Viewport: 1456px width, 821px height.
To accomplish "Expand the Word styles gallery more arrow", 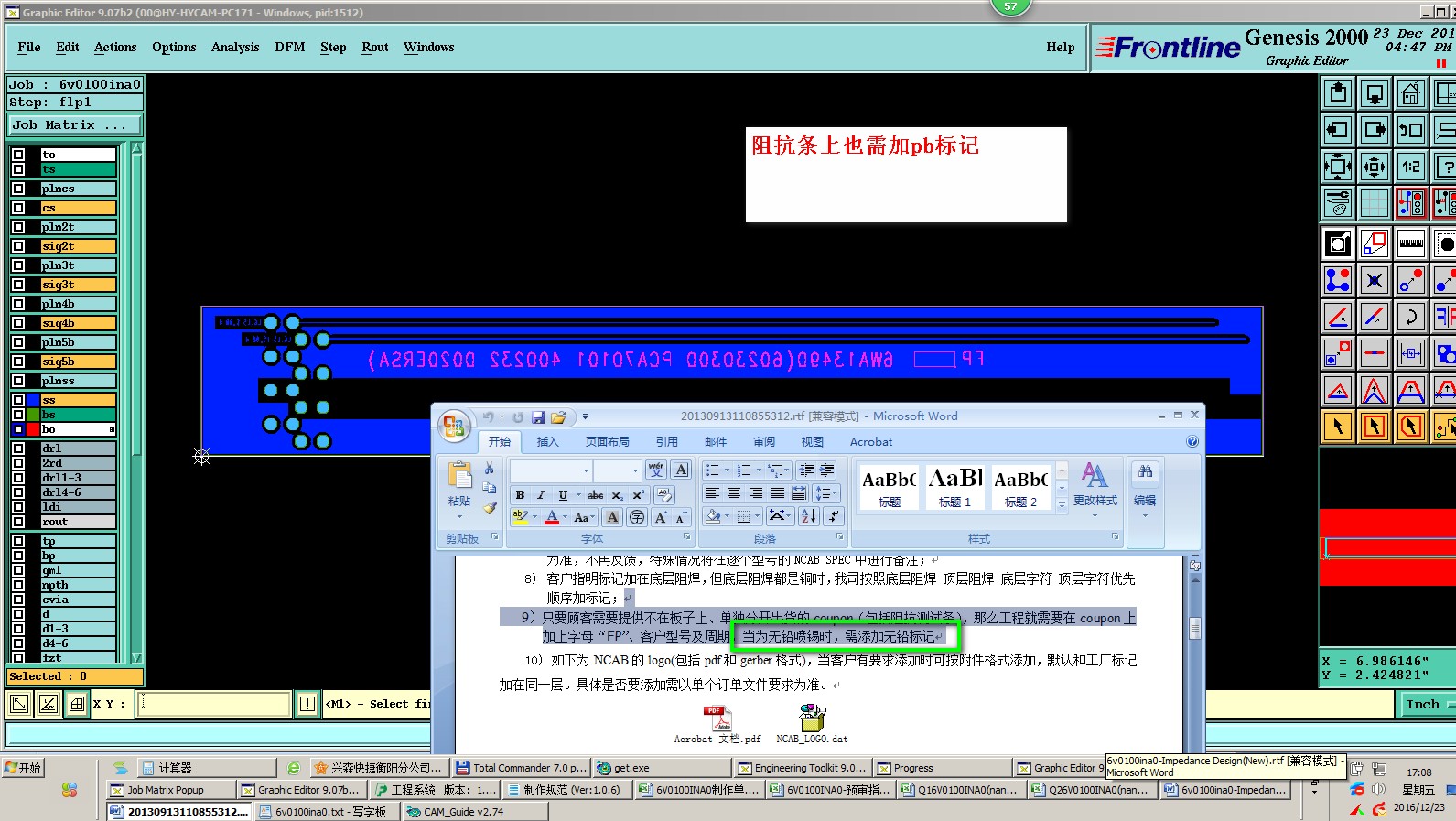I will click(x=1062, y=503).
